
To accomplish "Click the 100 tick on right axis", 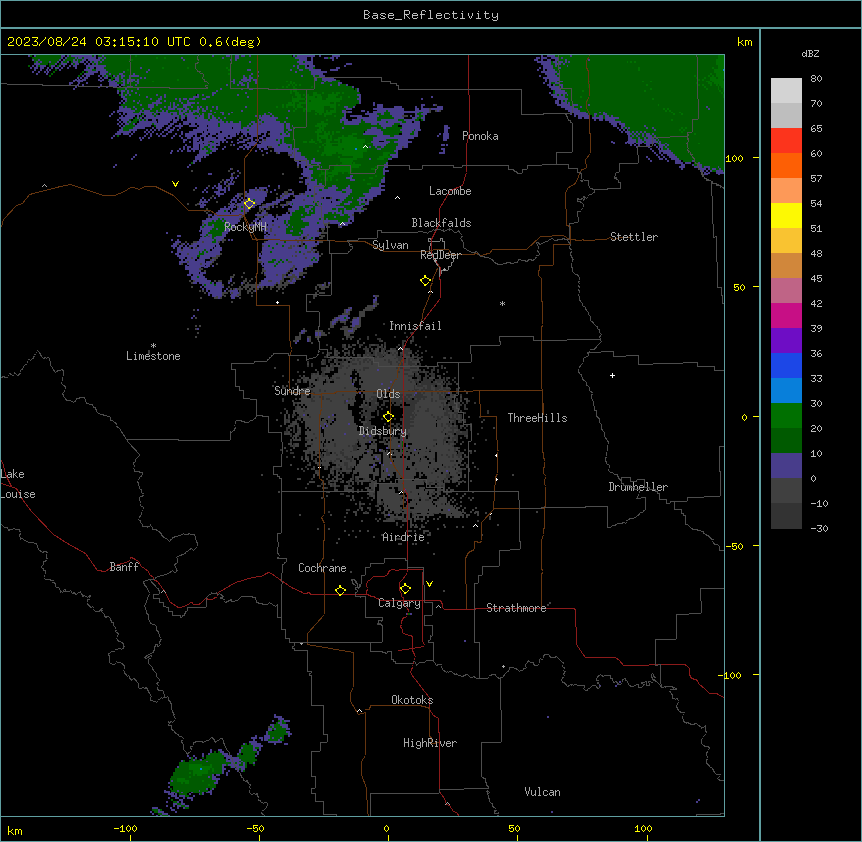I will [x=734, y=158].
